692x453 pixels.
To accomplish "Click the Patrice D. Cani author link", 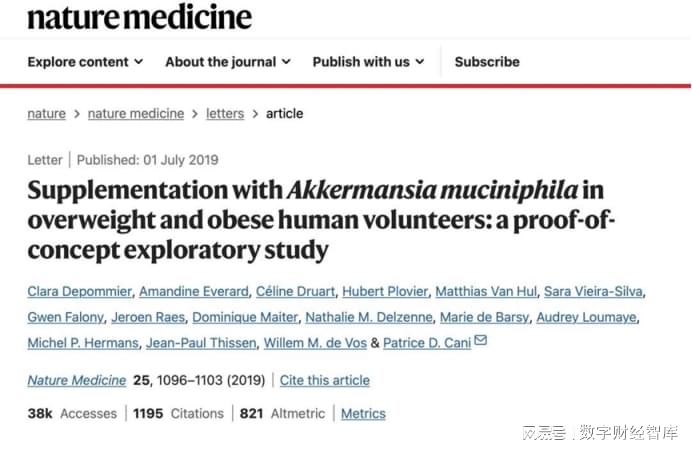I will [427, 343].
